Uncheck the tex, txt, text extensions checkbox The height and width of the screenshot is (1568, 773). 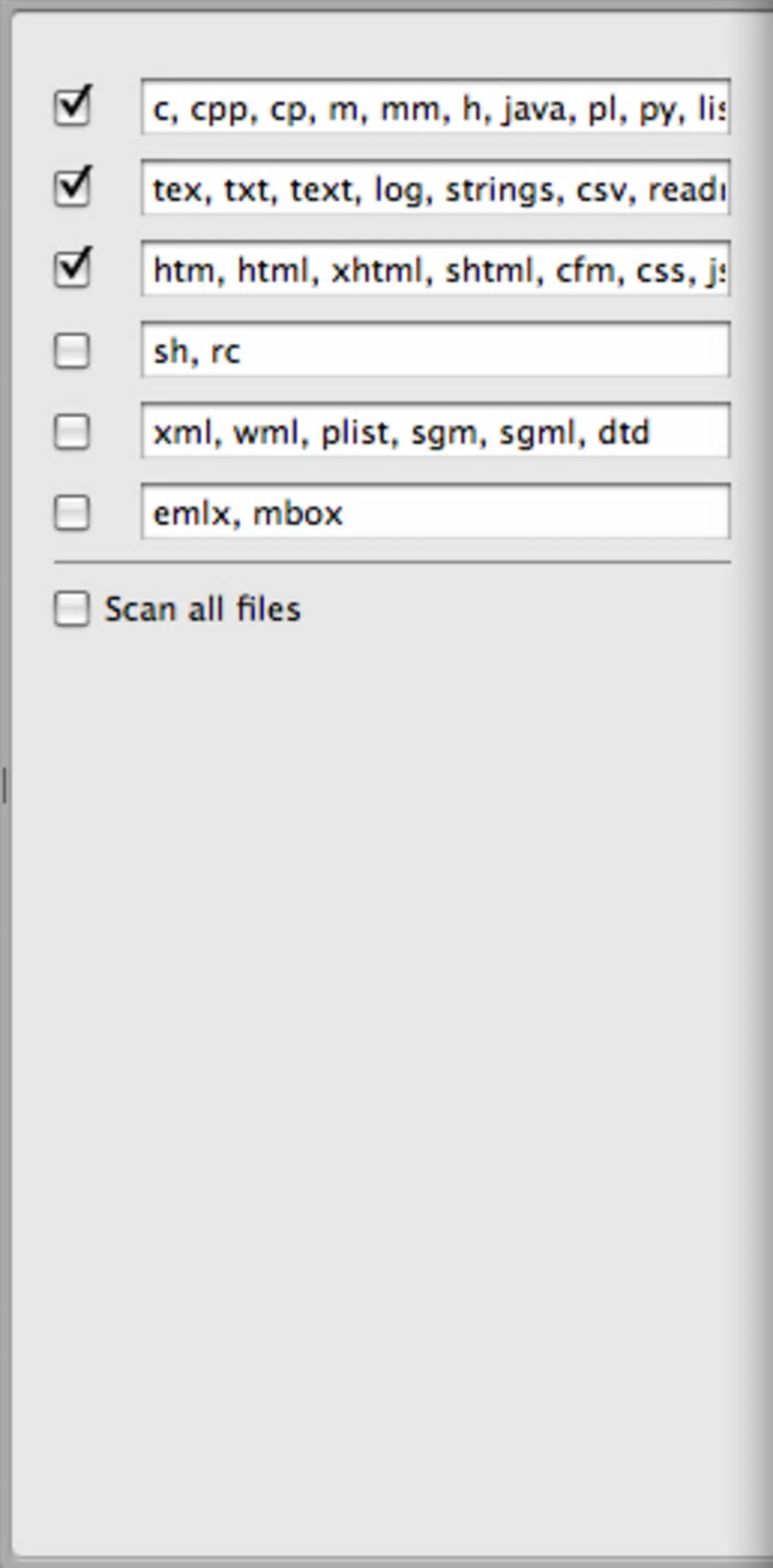click(72, 188)
